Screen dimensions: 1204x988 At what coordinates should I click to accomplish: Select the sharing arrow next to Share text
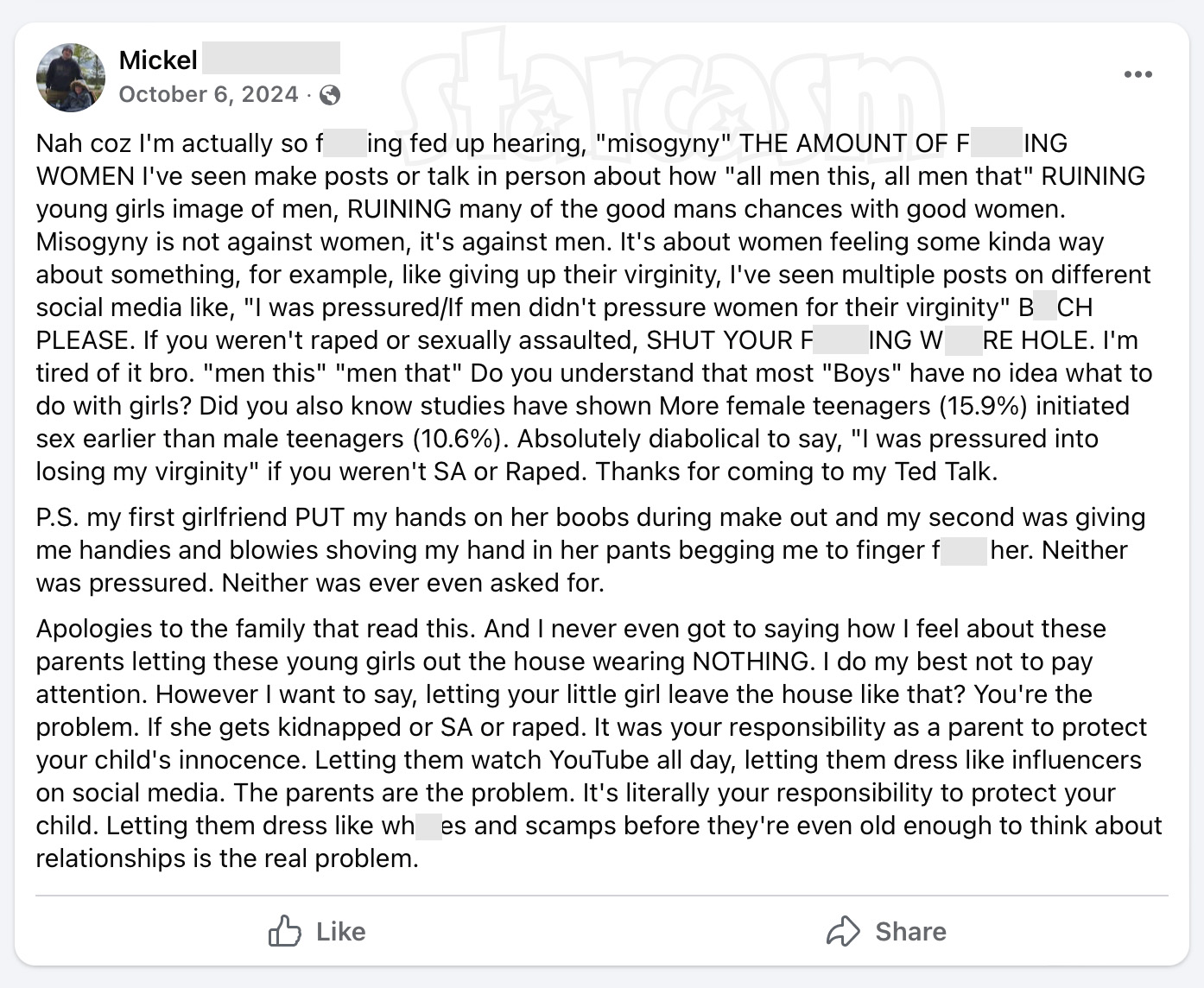coord(844,932)
